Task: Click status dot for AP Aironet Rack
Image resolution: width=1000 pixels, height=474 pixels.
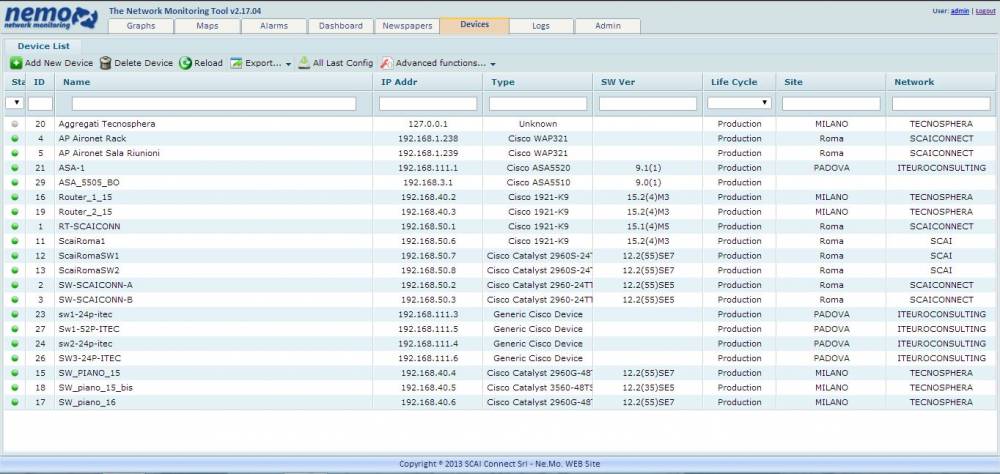Action: pyautogui.click(x=15, y=138)
